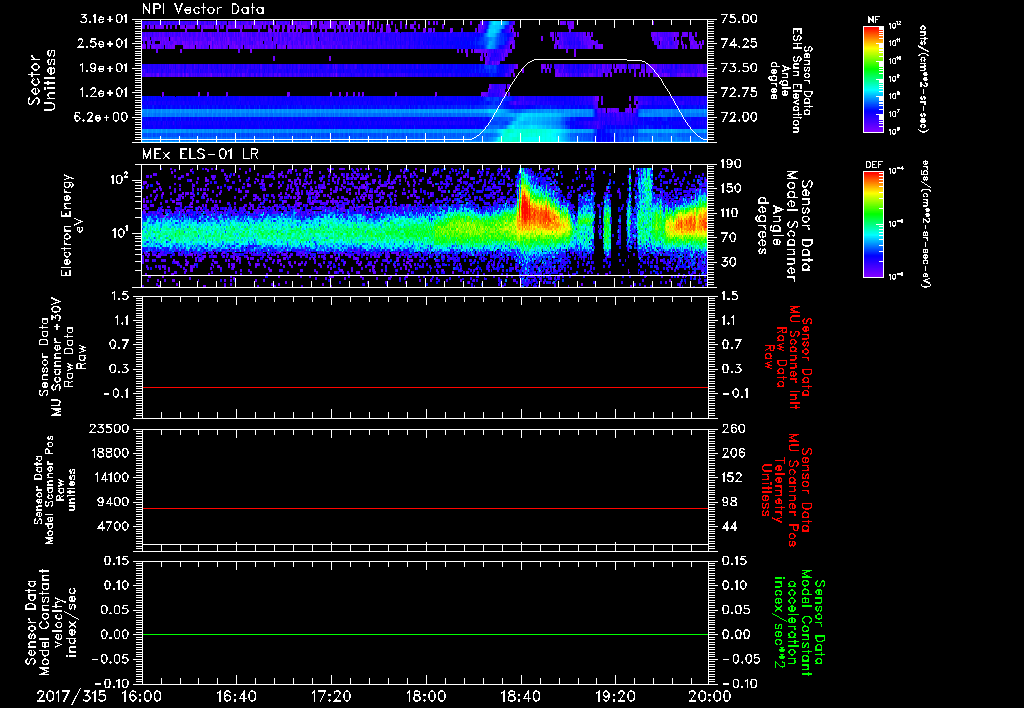
Task: Click the NPI Vector Data panel title
Action: pos(203,9)
